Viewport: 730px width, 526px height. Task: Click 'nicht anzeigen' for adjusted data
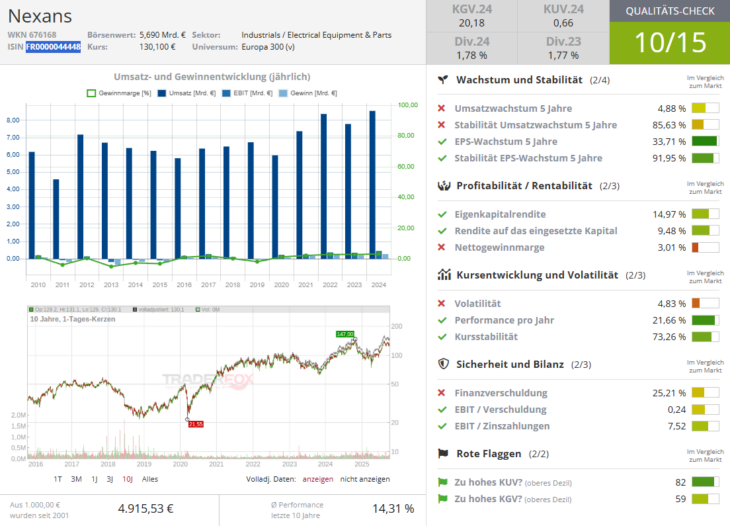365,479
